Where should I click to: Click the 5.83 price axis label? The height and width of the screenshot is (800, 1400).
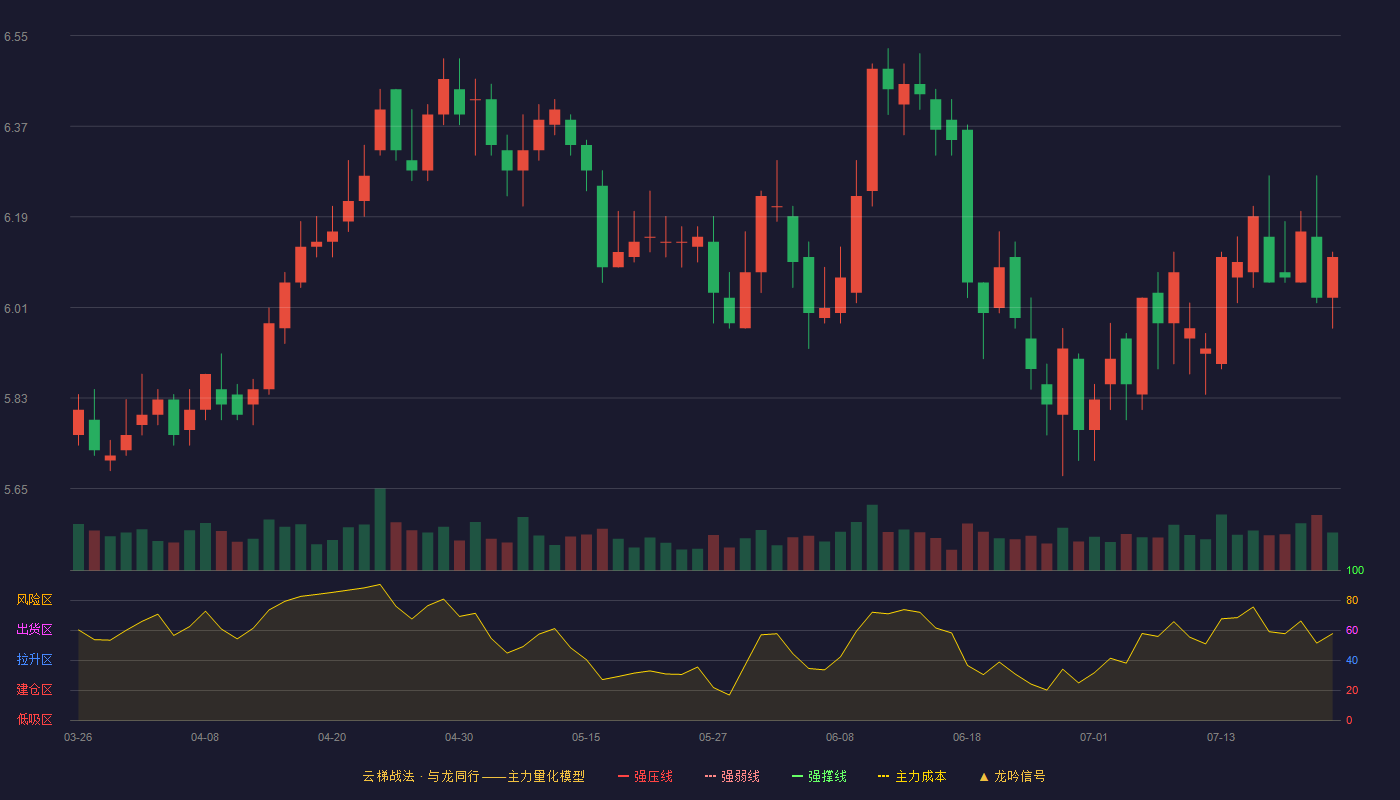pyautogui.click(x=16, y=399)
